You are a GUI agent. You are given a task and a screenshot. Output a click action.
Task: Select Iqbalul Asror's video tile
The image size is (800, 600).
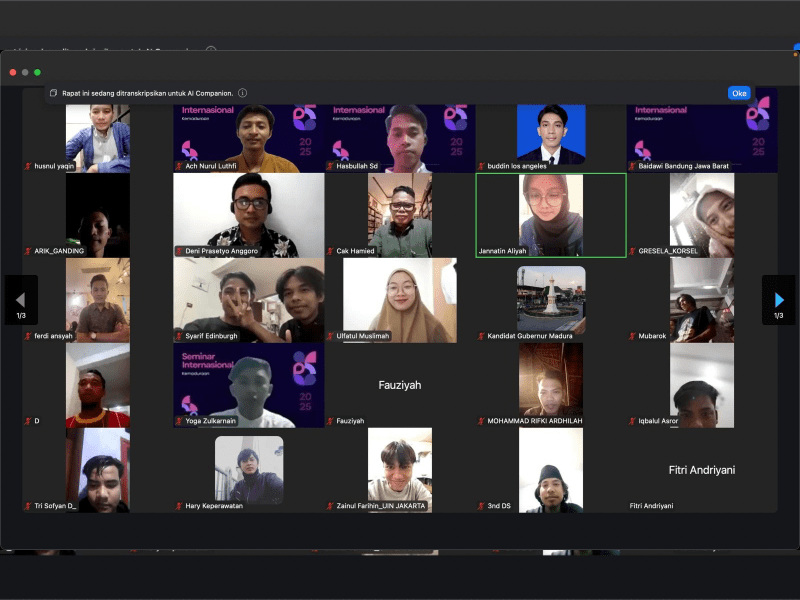pyautogui.click(x=702, y=385)
